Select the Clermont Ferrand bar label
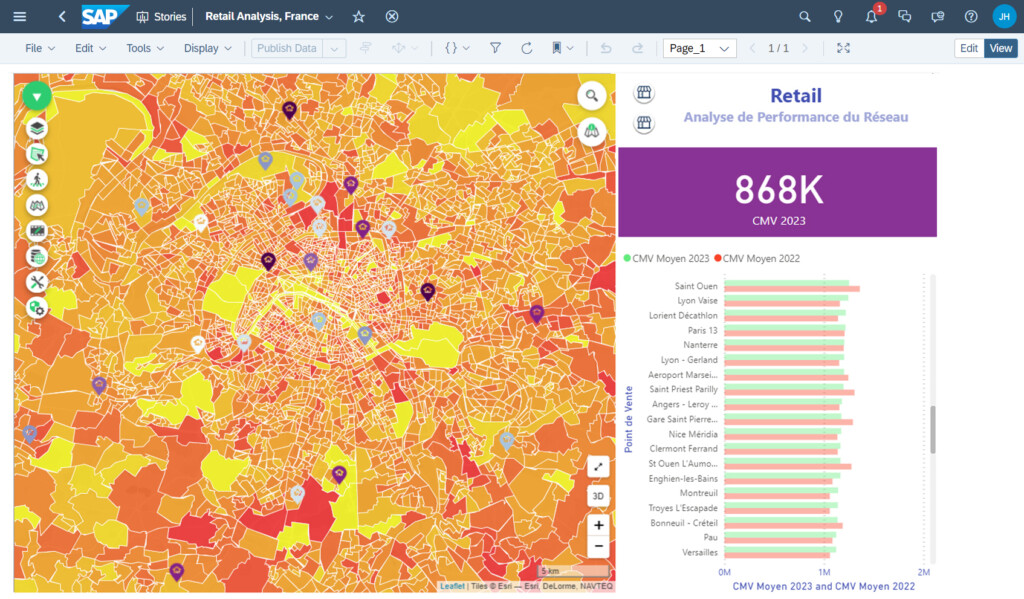Screen dimensions: 1024x599 point(683,449)
